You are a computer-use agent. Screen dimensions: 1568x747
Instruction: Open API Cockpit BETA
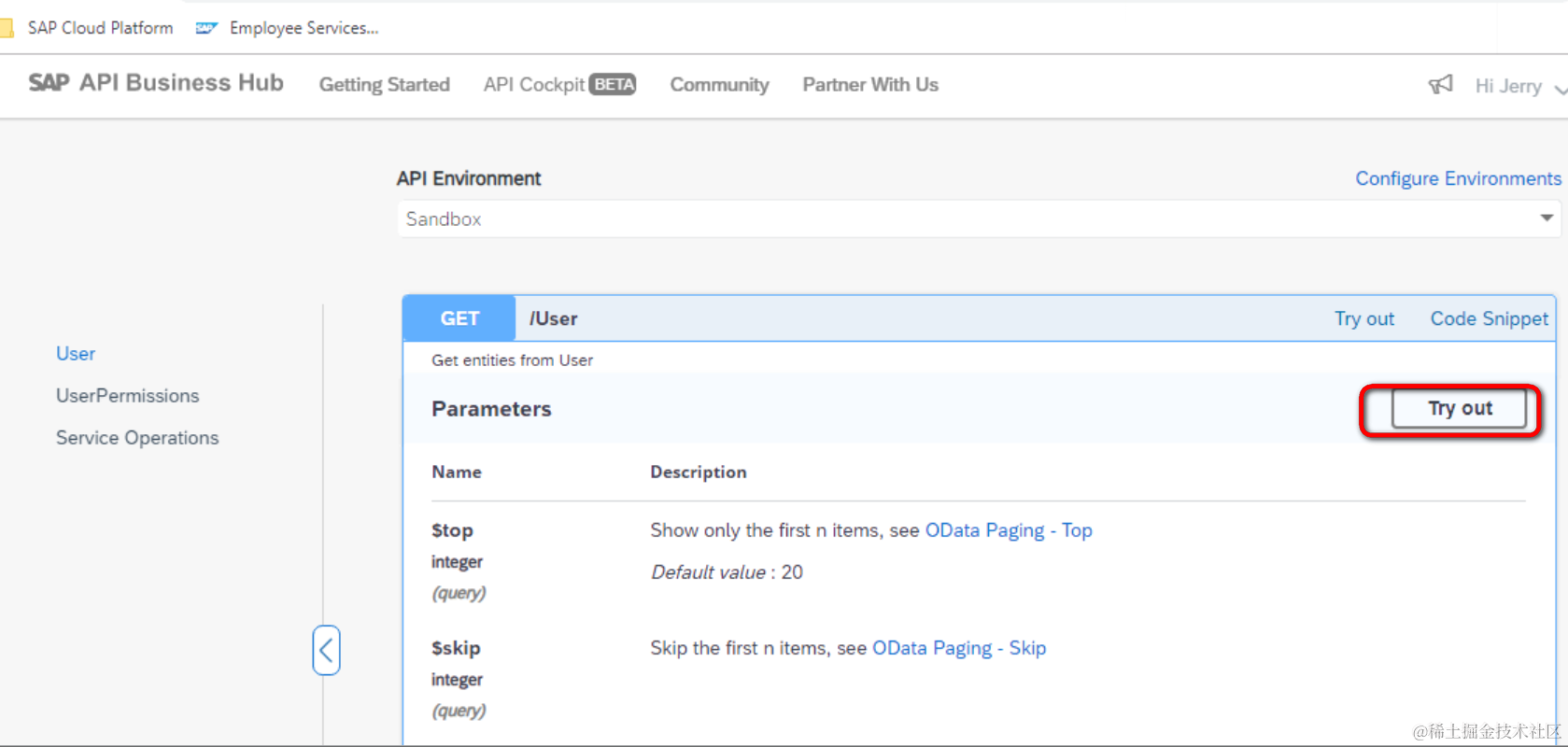click(559, 85)
